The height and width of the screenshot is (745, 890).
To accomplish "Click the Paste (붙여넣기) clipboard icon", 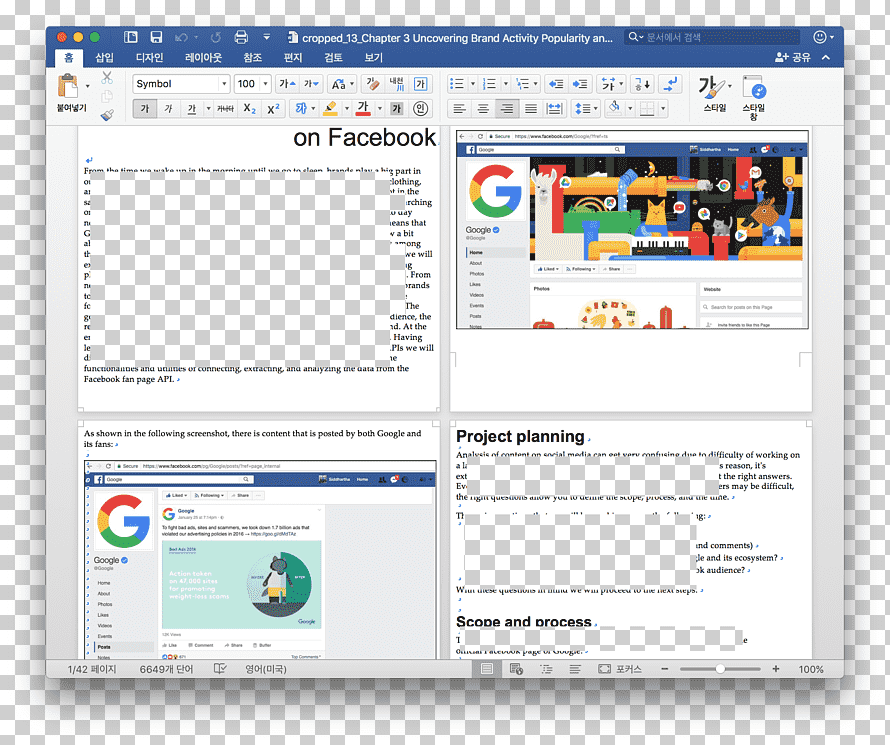I will coord(68,86).
